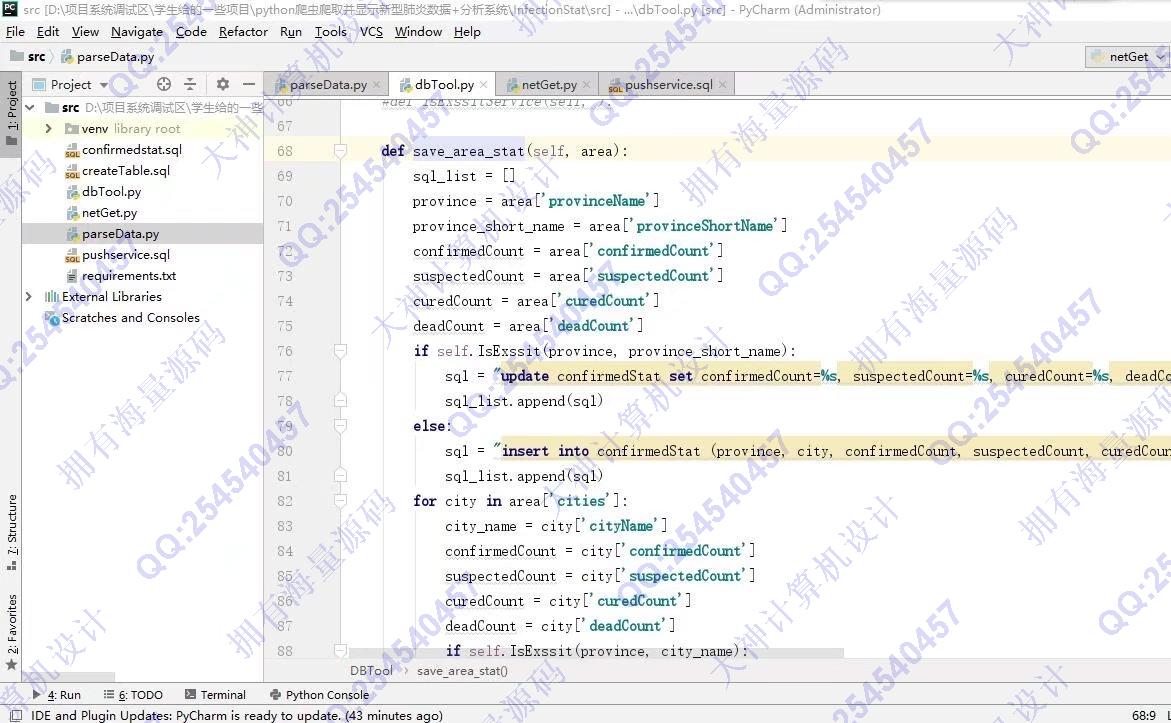Screen dimensions: 1171x723
Task: Switch to the netGet.py editor tab
Action: (x=549, y=84)
